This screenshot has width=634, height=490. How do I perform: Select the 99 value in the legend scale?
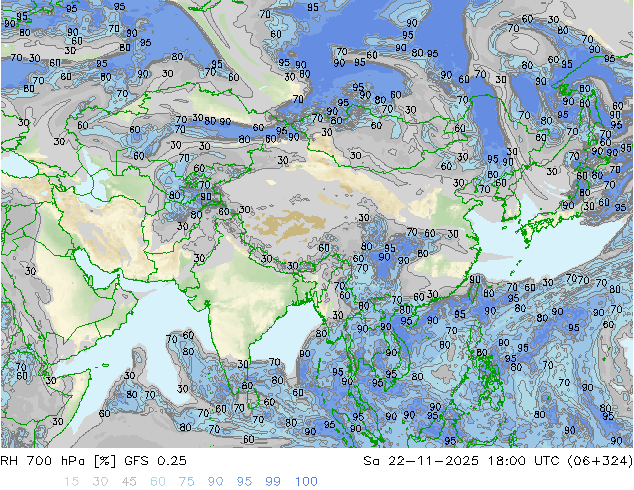point(273,482)
